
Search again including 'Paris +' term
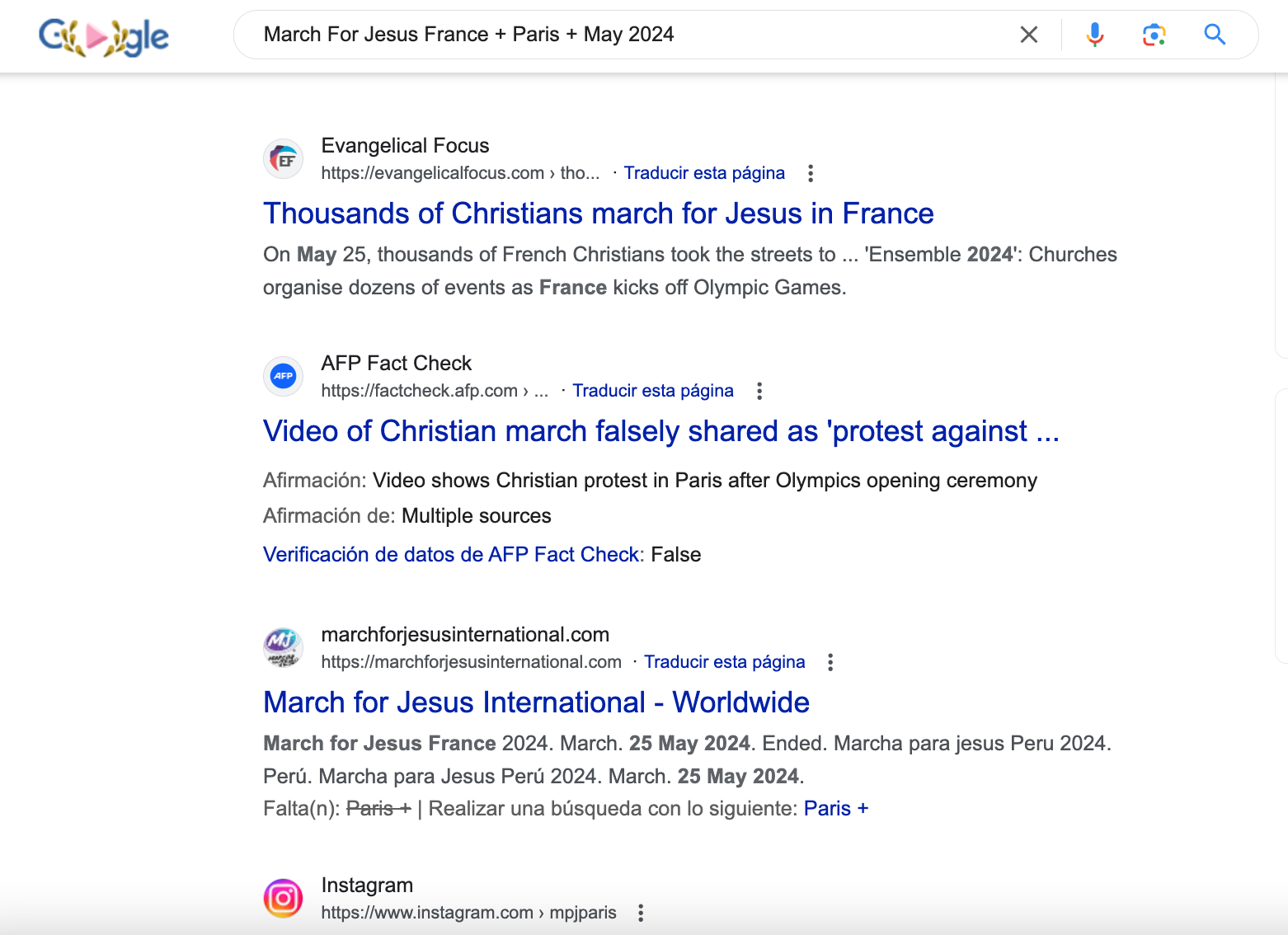(x=835, y=809)
